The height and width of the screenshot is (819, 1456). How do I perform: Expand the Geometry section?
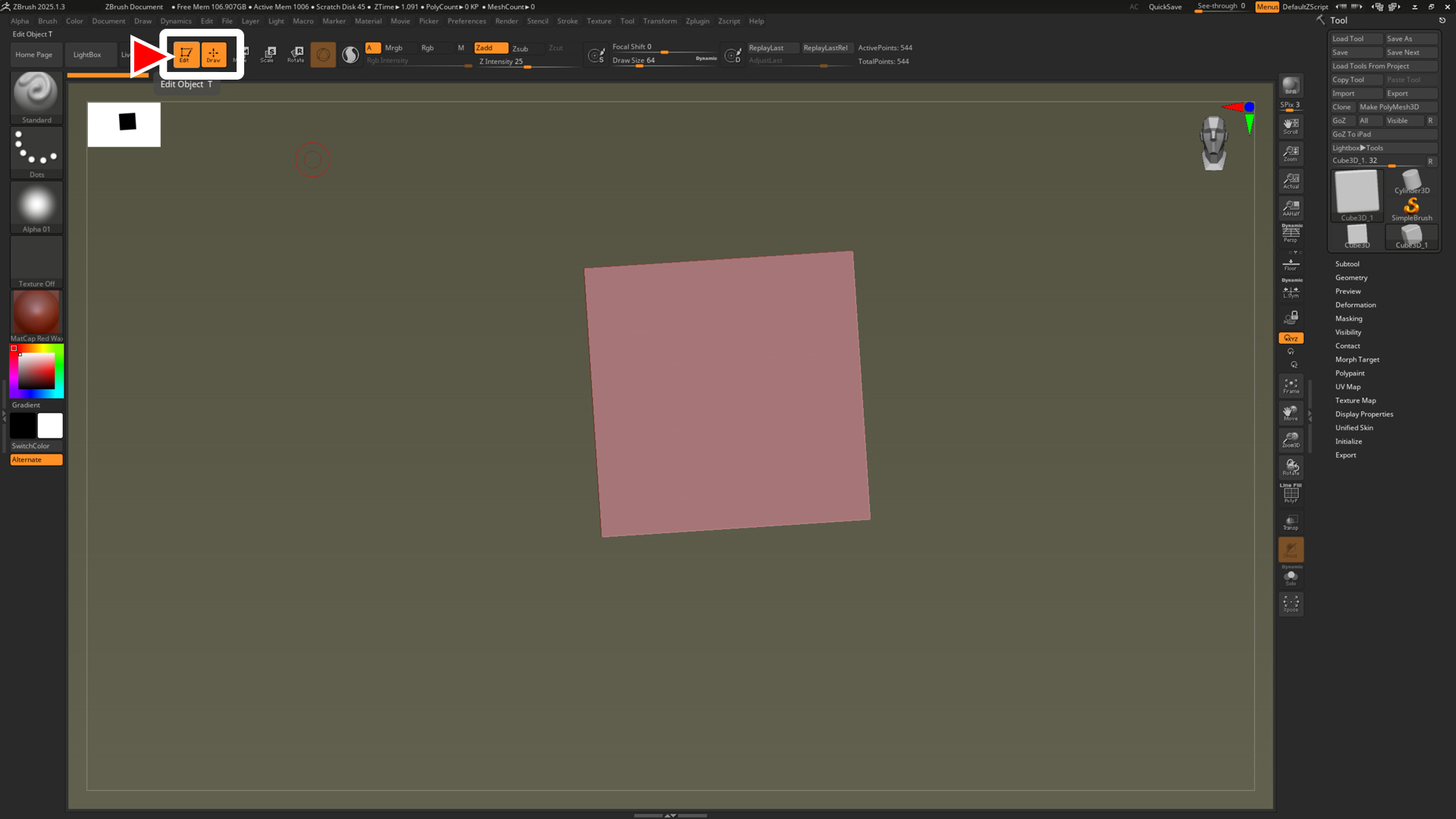click(1351, 278)
